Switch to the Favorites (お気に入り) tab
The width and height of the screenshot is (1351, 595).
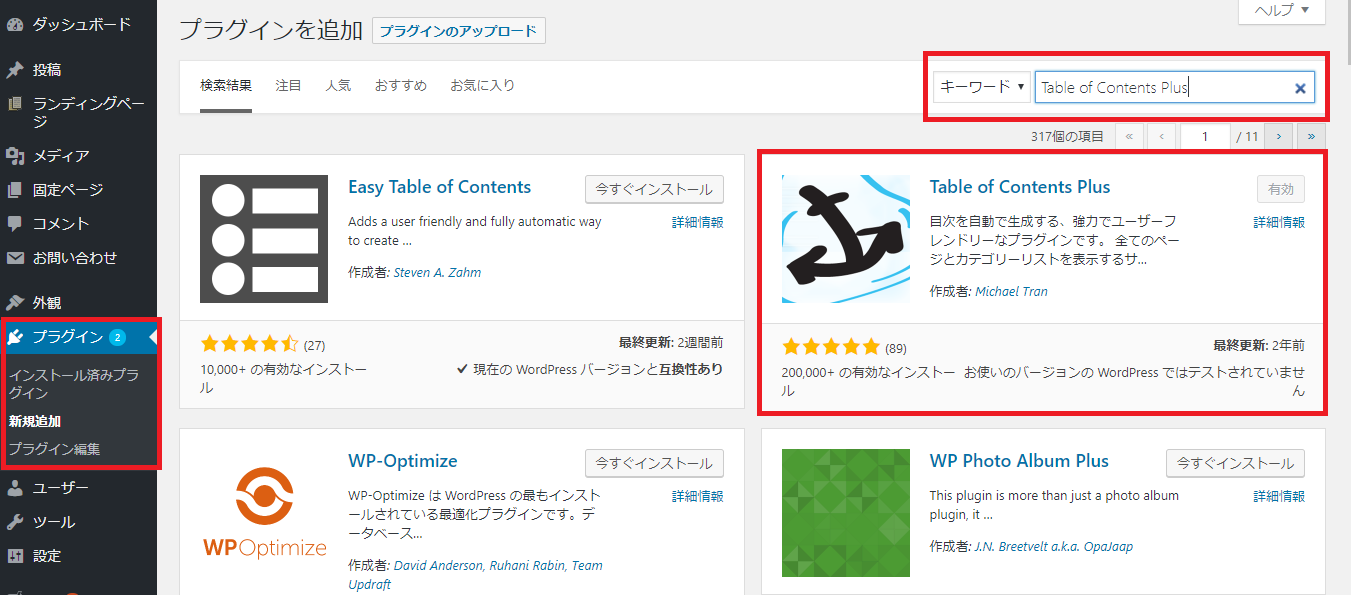click(482, 86)
